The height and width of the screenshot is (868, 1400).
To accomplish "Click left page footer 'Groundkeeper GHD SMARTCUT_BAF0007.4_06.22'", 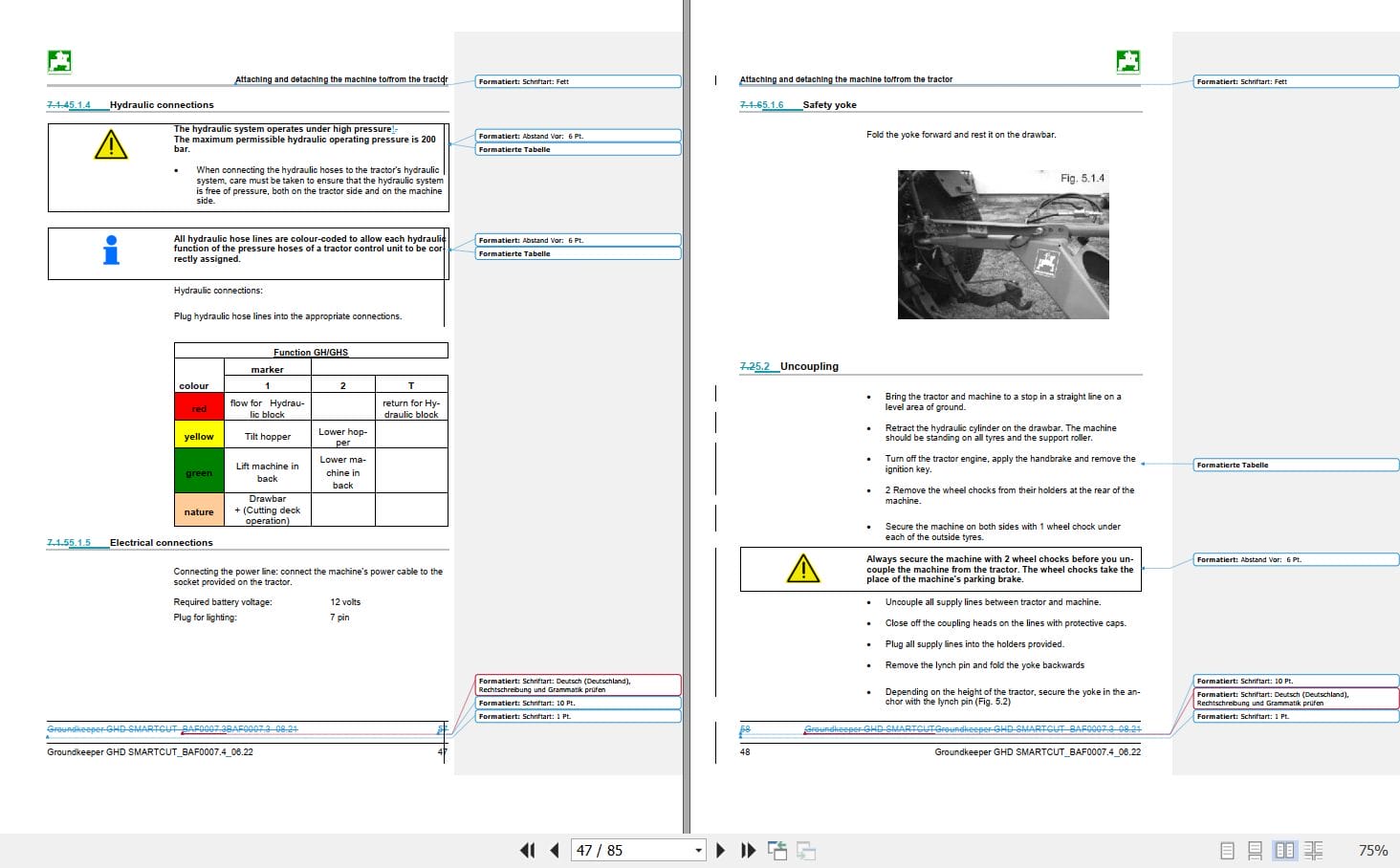I will (x=150, y=752).
